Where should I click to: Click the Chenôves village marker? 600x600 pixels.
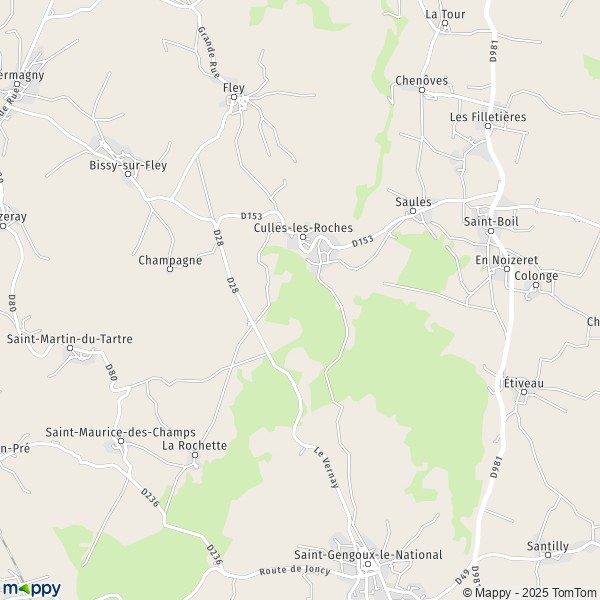tap(422, 90)
